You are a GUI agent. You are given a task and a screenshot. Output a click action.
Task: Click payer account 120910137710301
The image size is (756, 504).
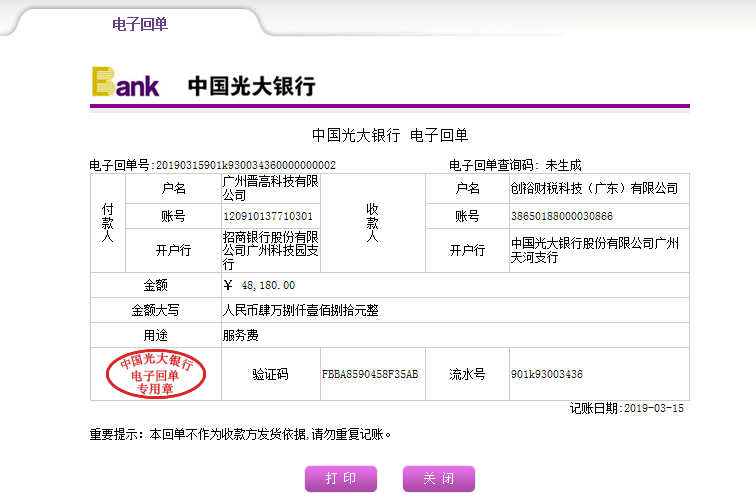268,216
